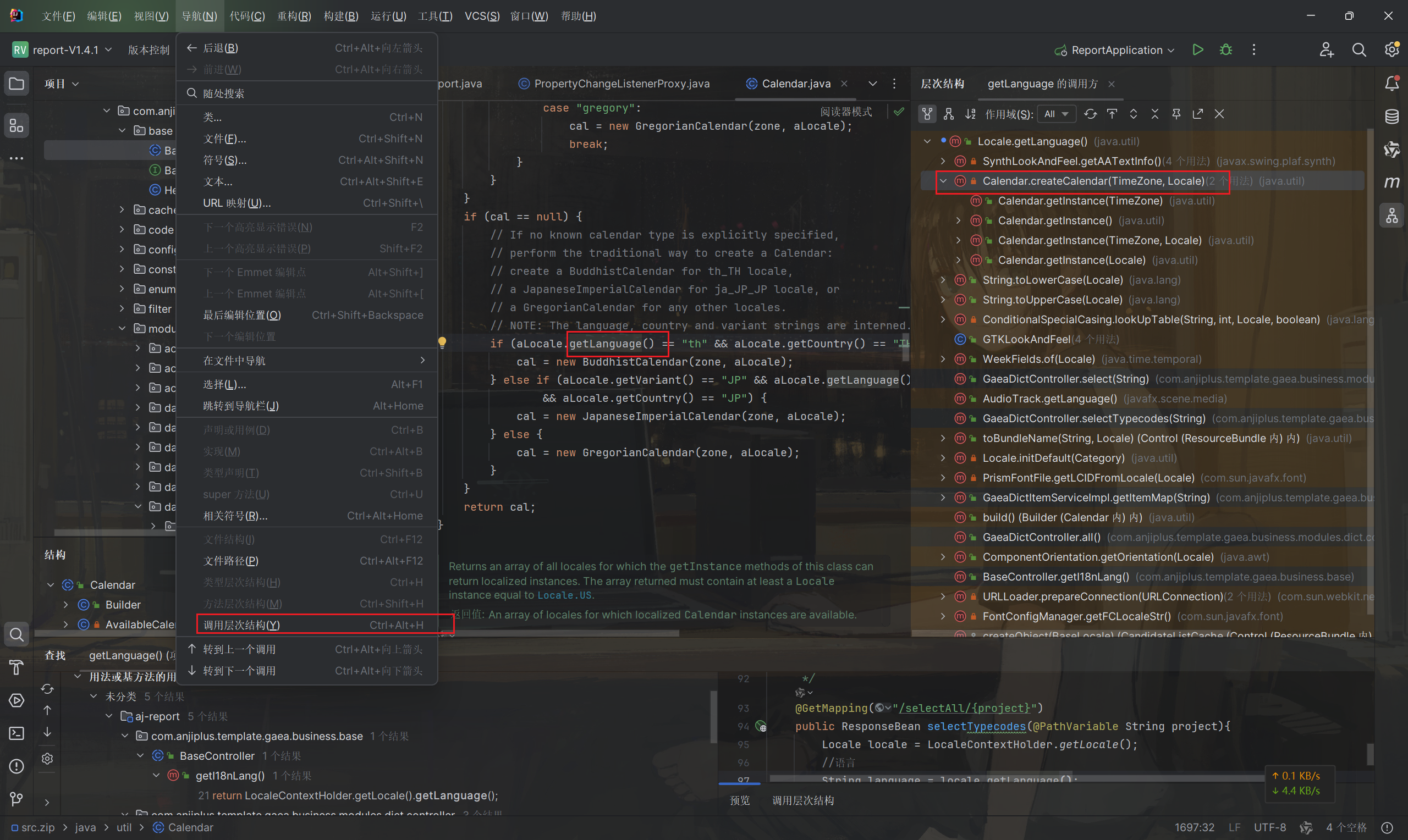Screen dimensions: 1408x840
Task: Open the scope All dropdown
Action: point(1057,114)
